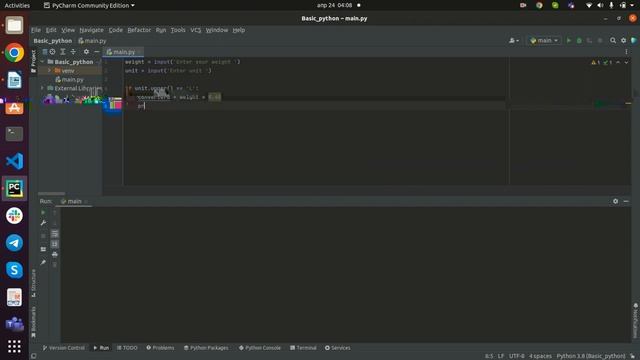Image resolution: width=640 pixels, height=360 pixels.
Task: Open the Run menu
Action: [x=161, y=30]
